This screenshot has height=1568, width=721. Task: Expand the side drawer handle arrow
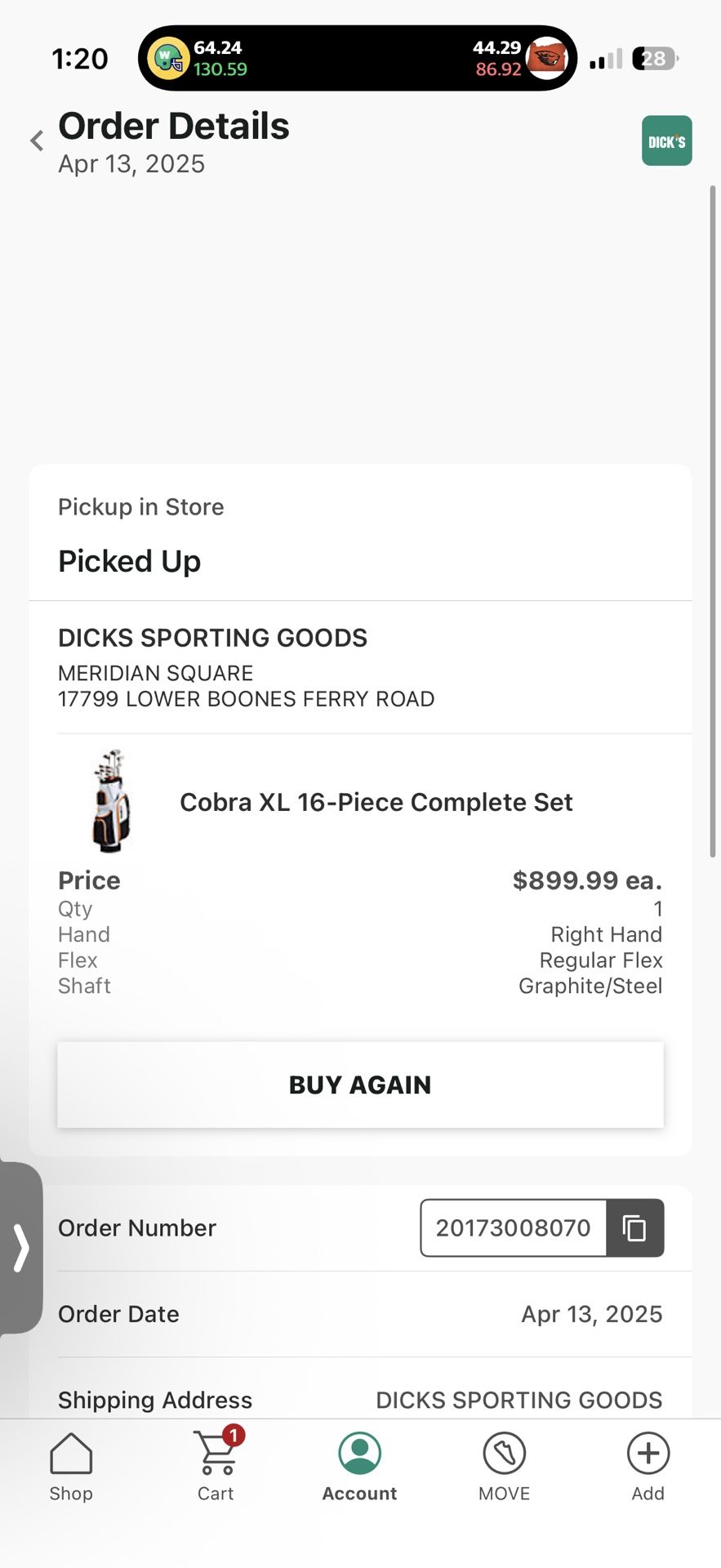click(x=21, y=1247)
